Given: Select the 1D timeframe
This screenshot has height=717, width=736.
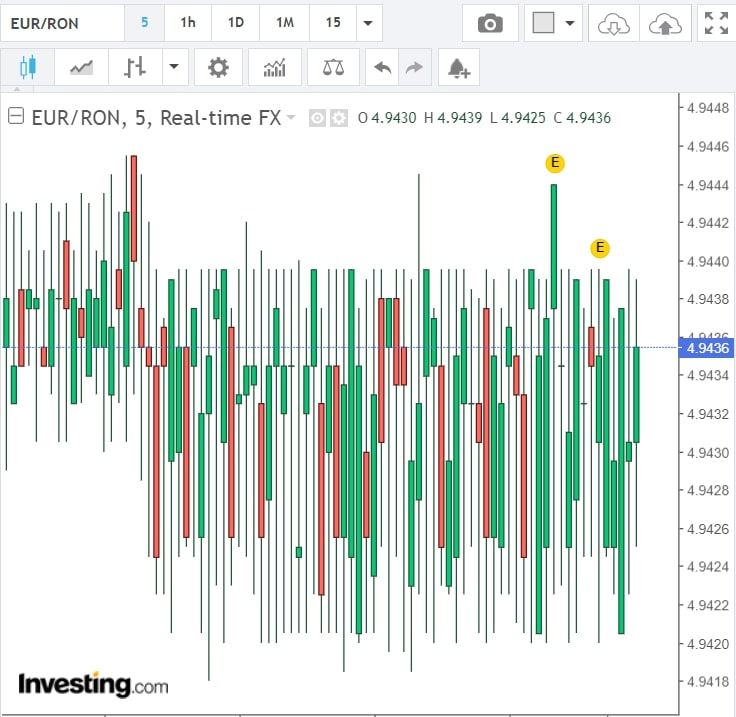Looking at the screenshot, I should click(236, 23).
